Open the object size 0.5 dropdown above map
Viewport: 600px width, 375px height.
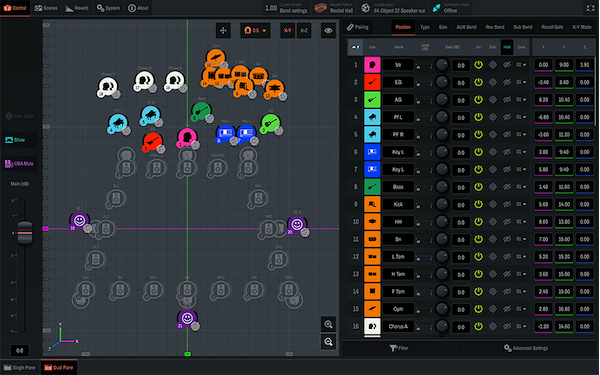click(x=255, y=31)
